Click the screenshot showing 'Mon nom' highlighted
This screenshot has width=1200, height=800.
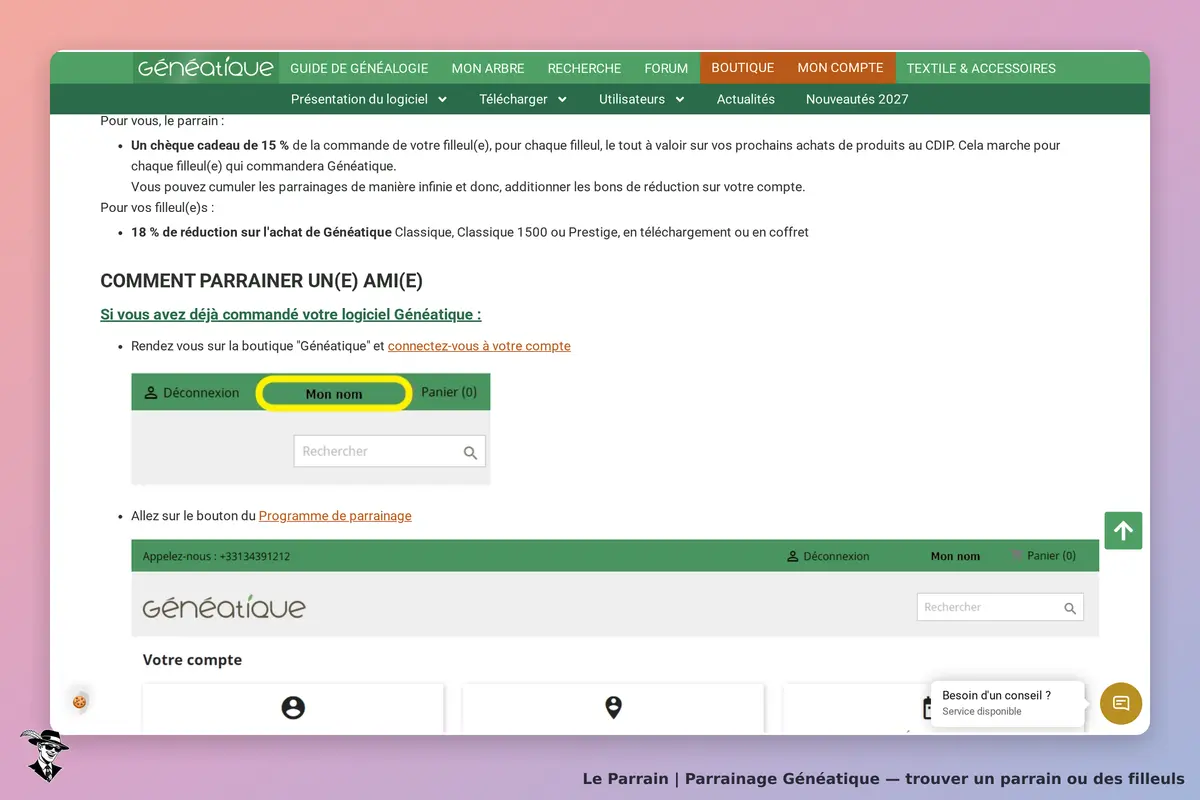coord(311,429)
